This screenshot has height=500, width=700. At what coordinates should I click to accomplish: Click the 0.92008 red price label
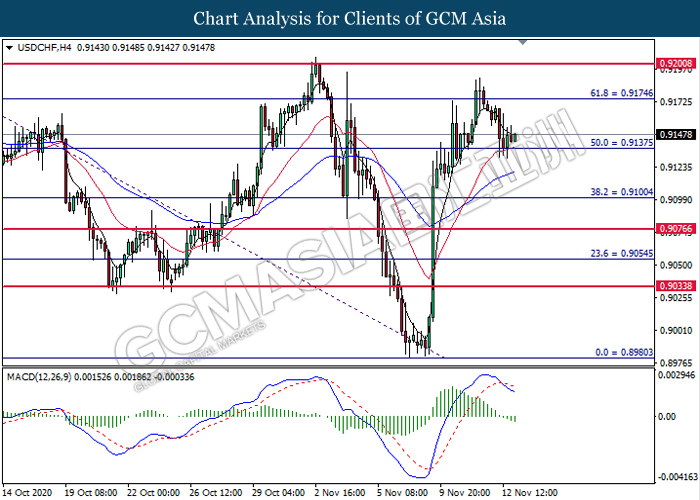(x=675, y=63)
